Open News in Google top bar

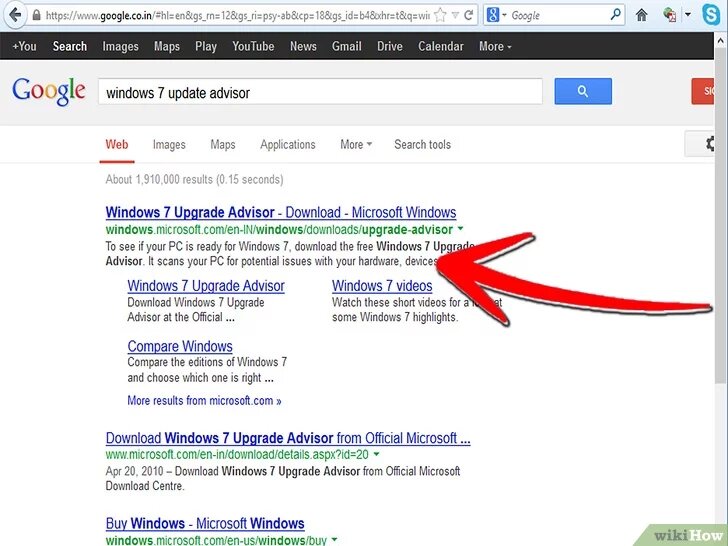click(303, 46)
